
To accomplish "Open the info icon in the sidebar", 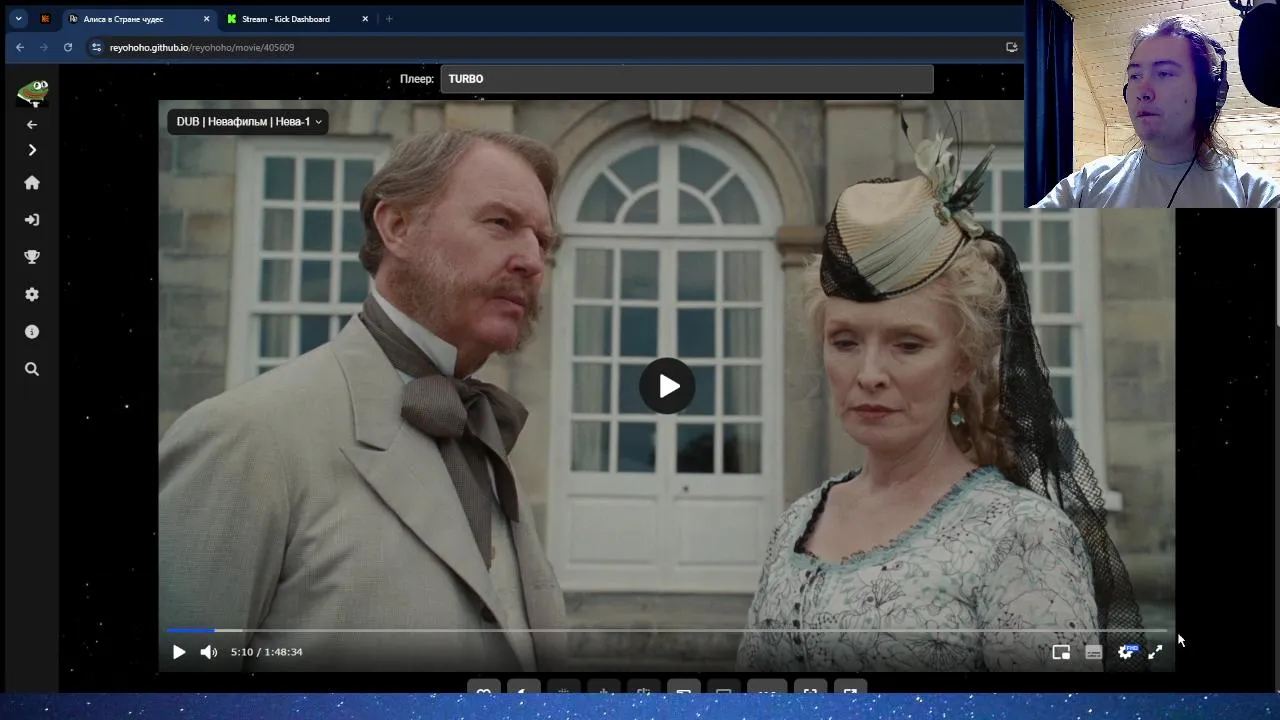I will [x=32, y=331].
